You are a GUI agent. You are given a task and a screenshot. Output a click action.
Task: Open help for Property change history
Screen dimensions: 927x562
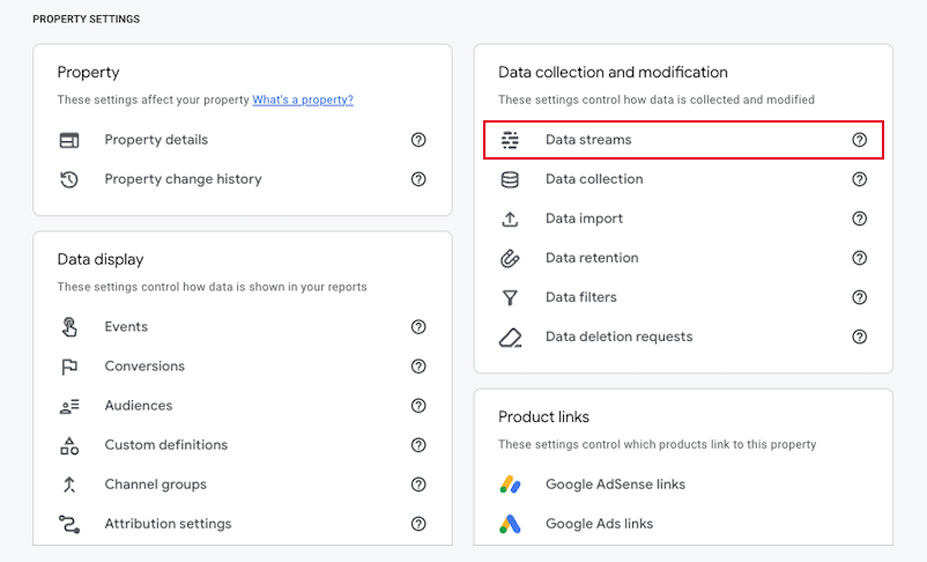(419, 179)
